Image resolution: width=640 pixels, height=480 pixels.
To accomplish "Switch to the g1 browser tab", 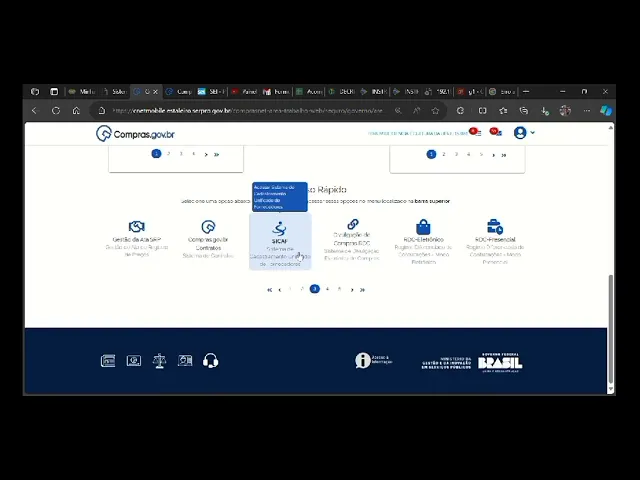I will [470, 92].
